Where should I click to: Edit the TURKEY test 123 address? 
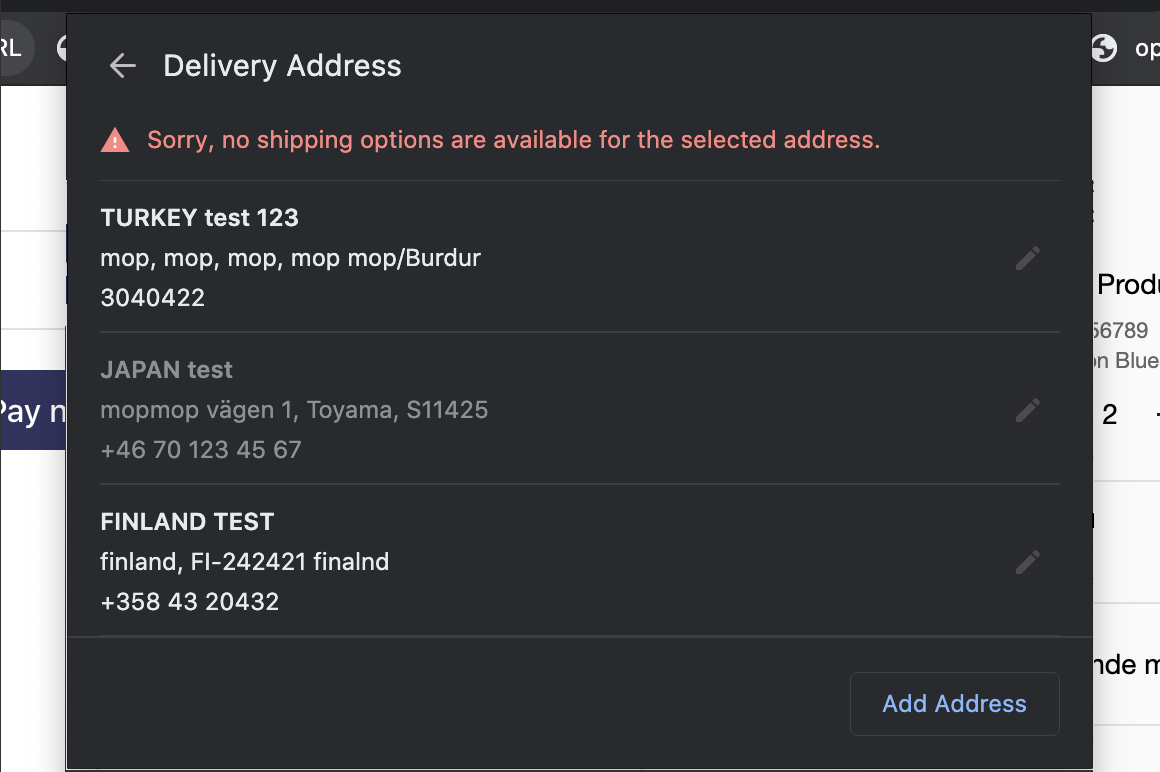tap(1027, 258)
